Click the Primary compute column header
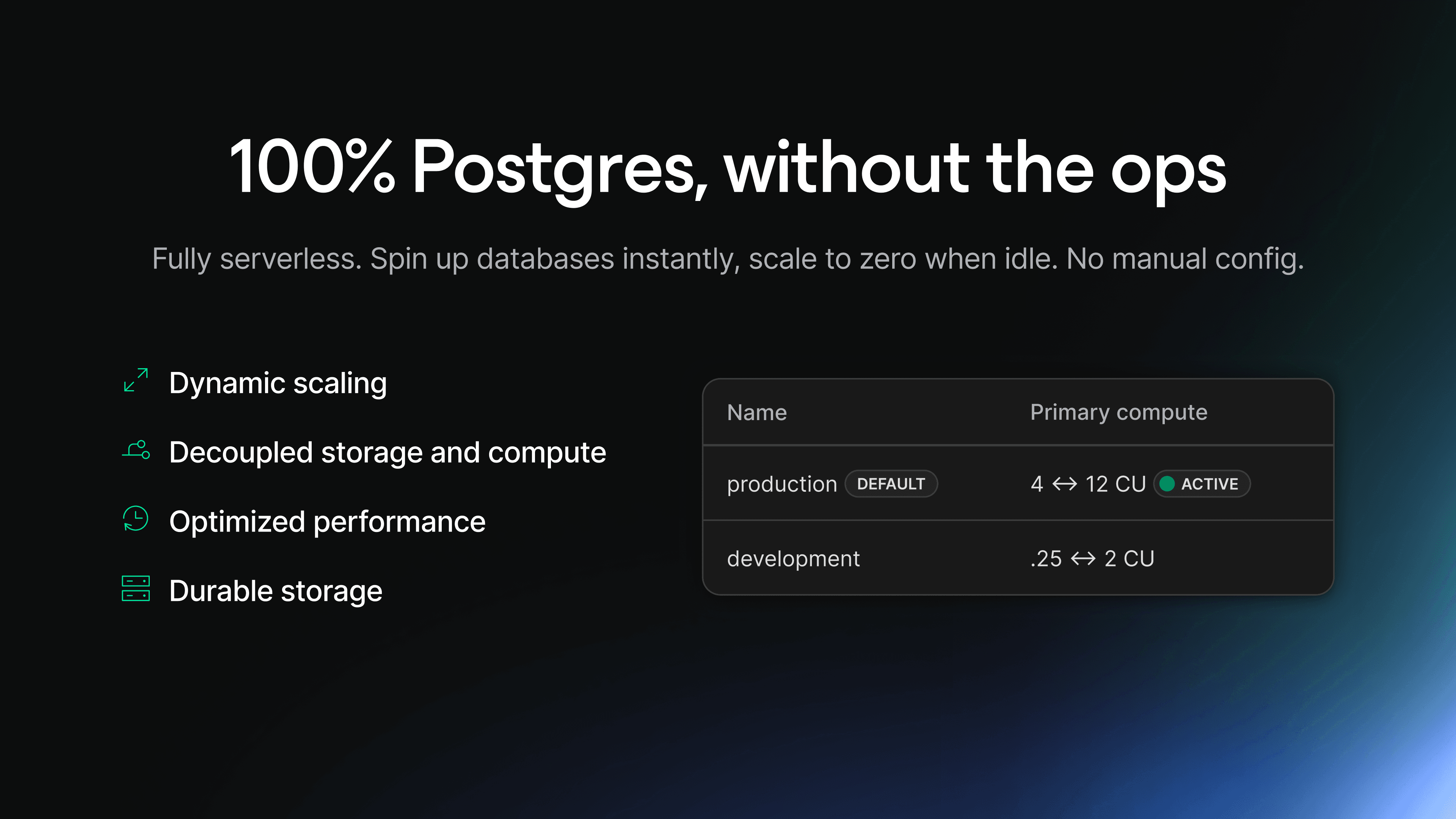 tap(1119, 413)
